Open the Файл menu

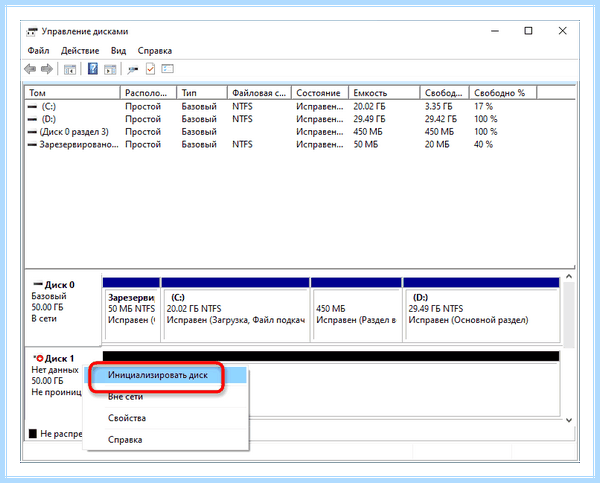tap(38, 51)
